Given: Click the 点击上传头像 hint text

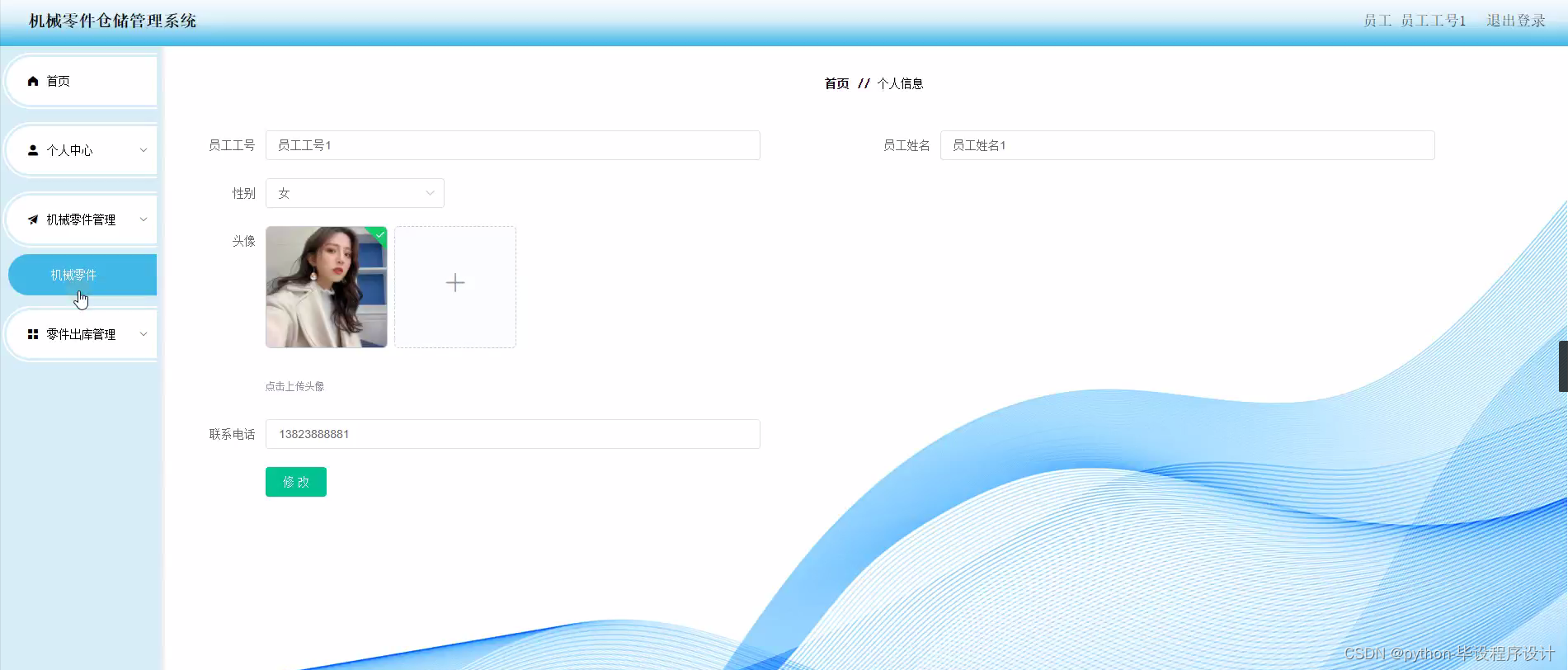Looking at the screenshot, I should [x=294, y=386].
